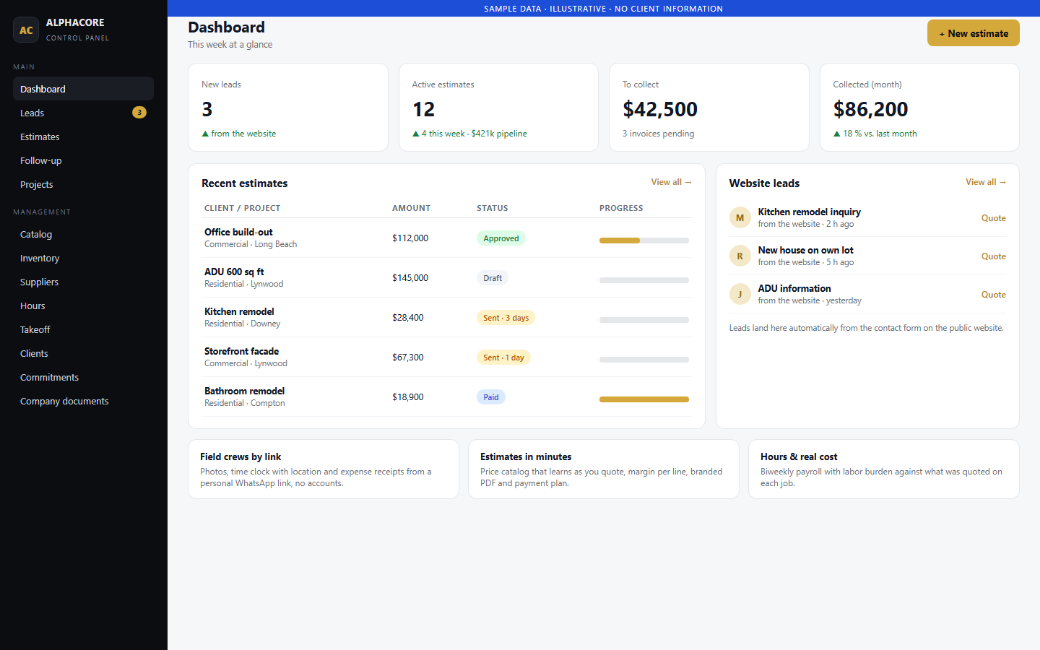
Task: Click the AC logo badge
Action: [26, 30]
